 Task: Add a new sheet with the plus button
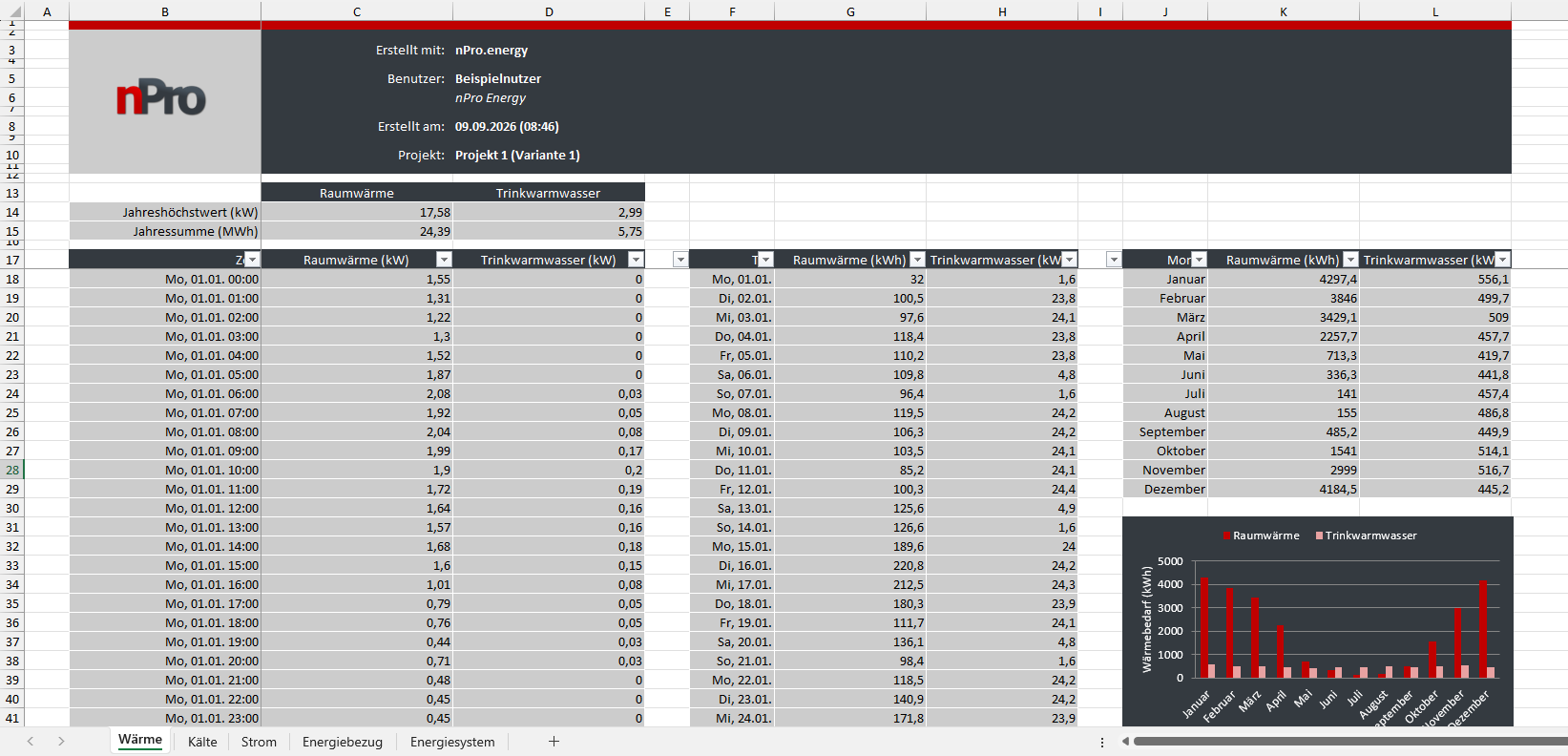pyautogui.click(x=554, y=742)
